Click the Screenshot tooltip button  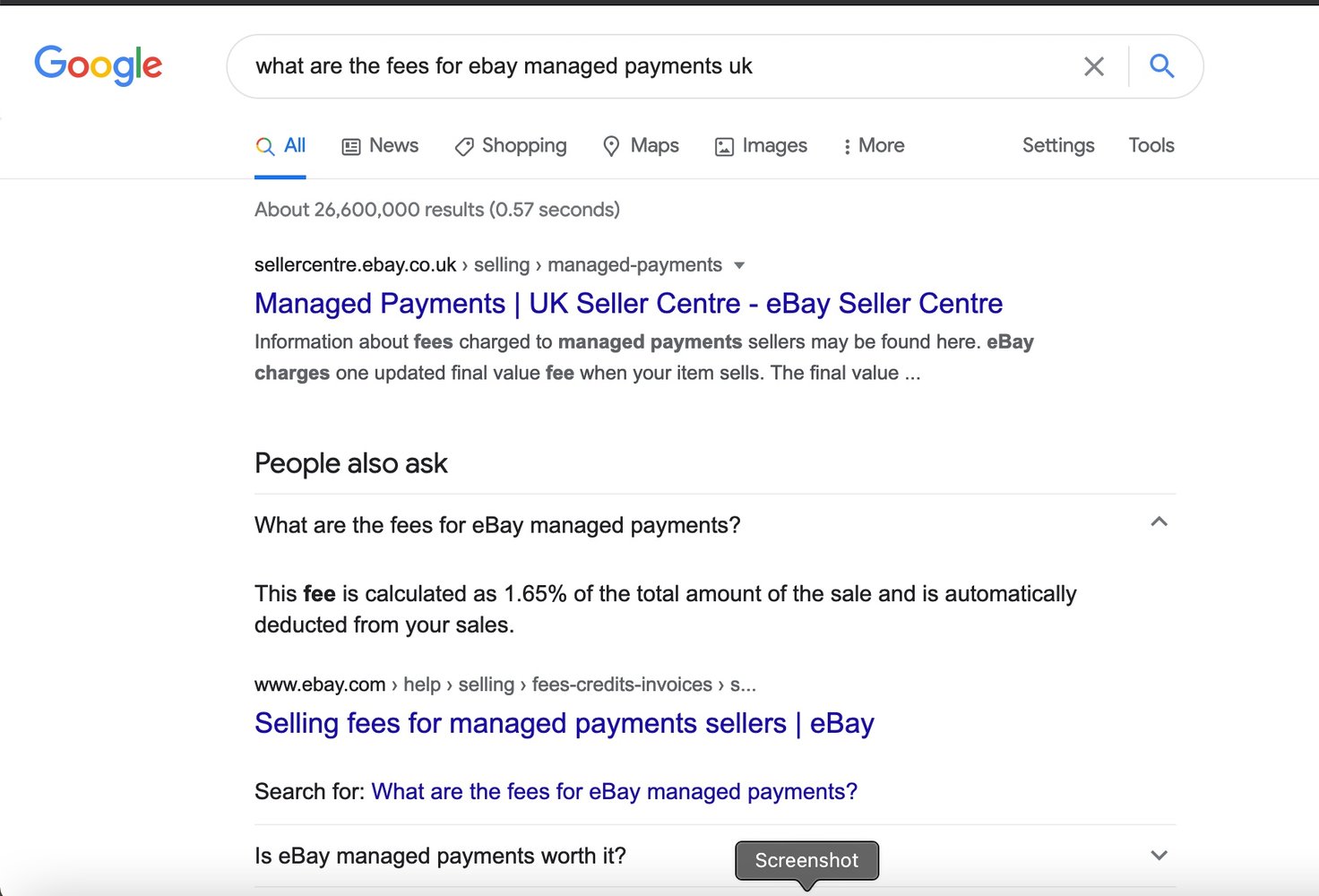pos(806,860)
